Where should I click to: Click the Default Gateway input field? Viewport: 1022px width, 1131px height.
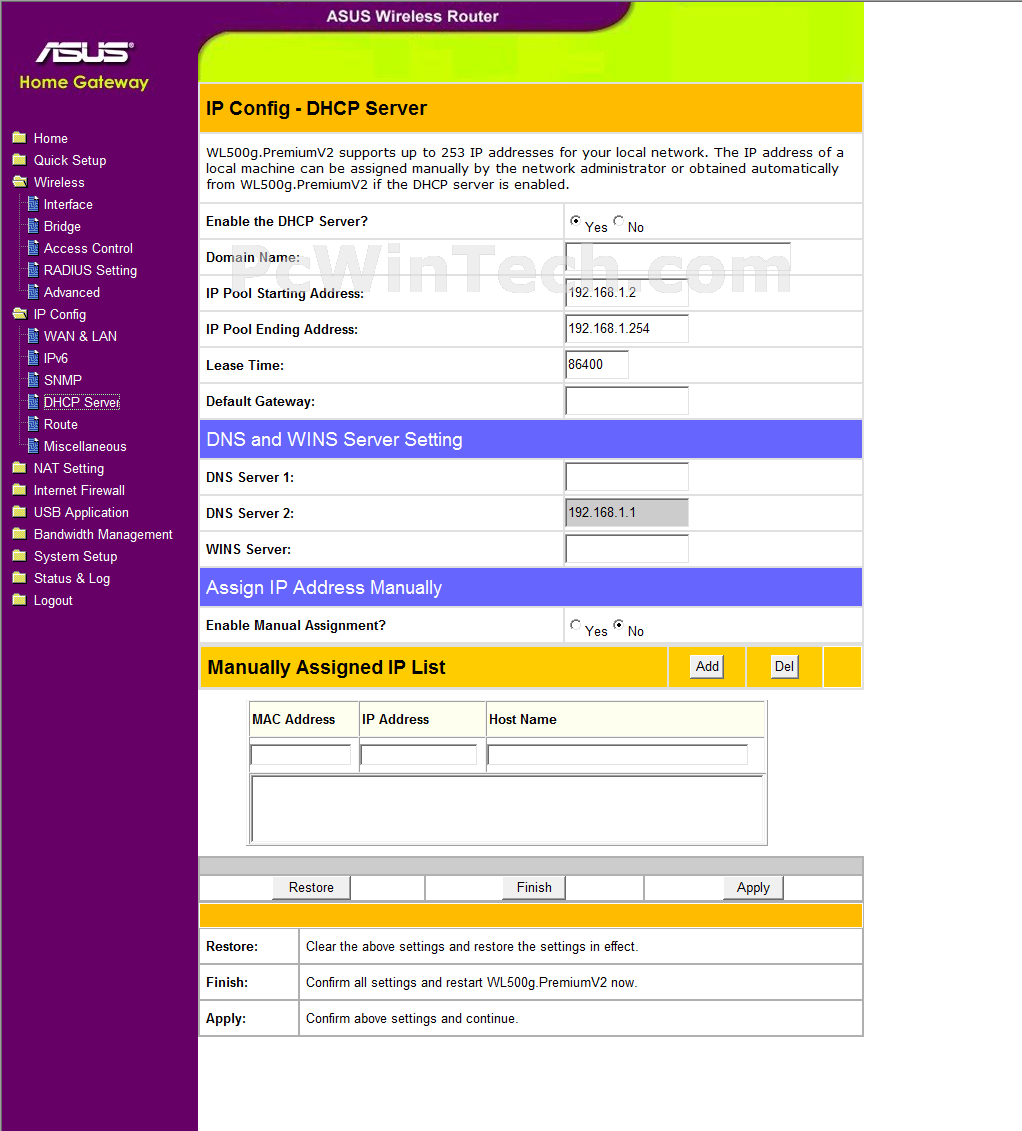627,400
